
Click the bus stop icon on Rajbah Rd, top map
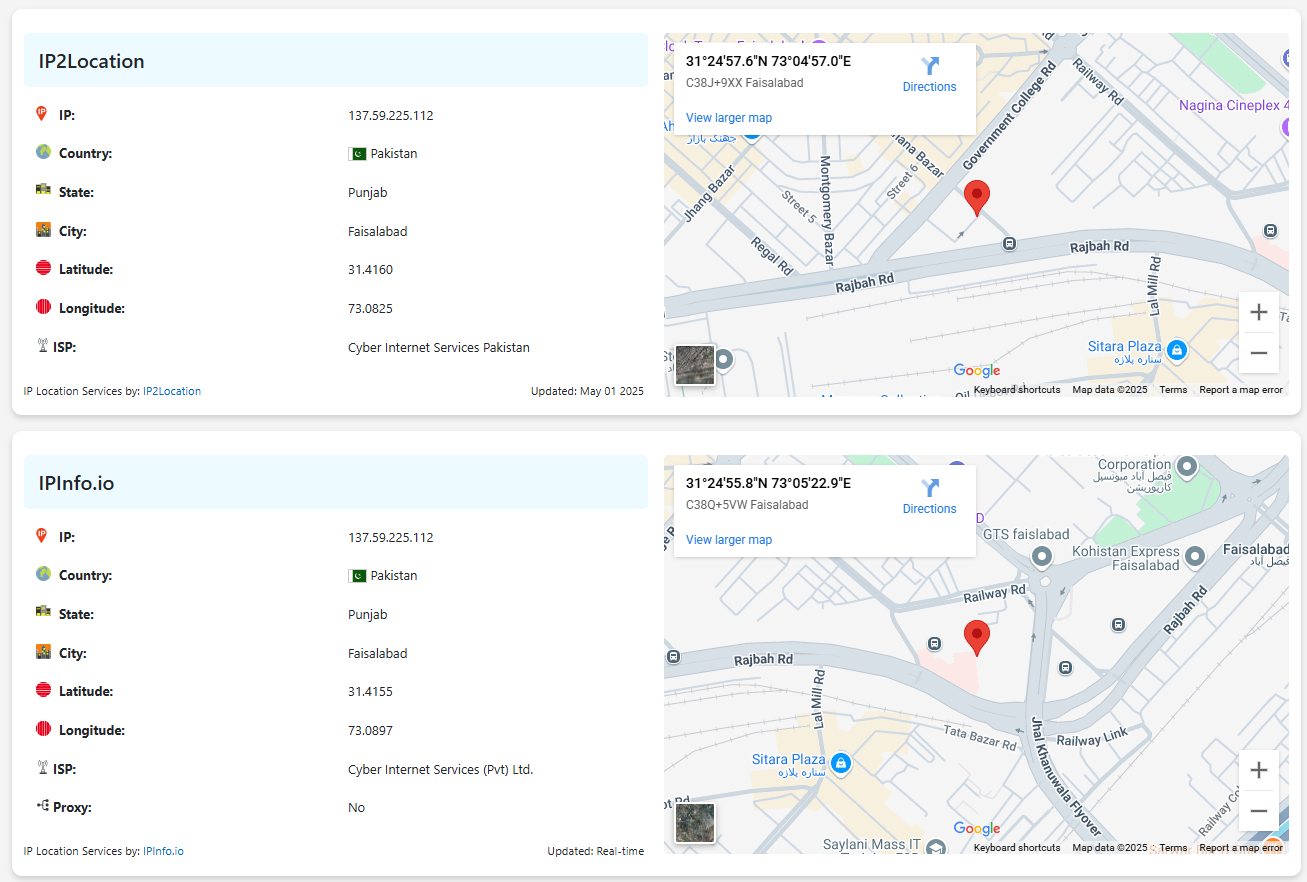(x=1010, y=242)
